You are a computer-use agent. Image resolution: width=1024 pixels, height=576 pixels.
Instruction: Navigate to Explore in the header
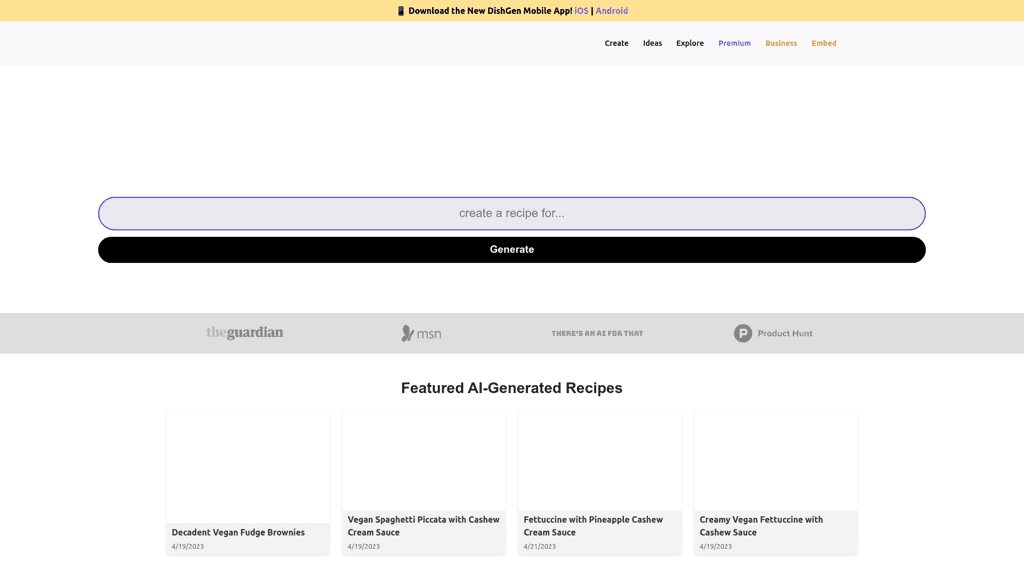(x=690, y=43)
